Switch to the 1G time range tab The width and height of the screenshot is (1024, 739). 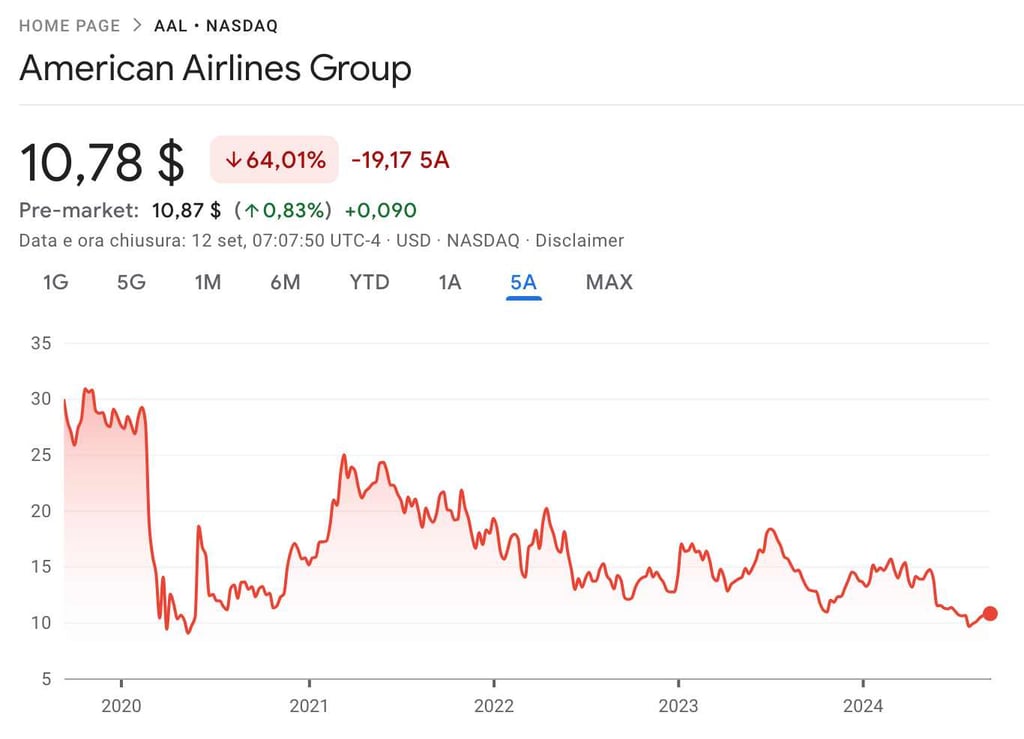tap(56, 283)
